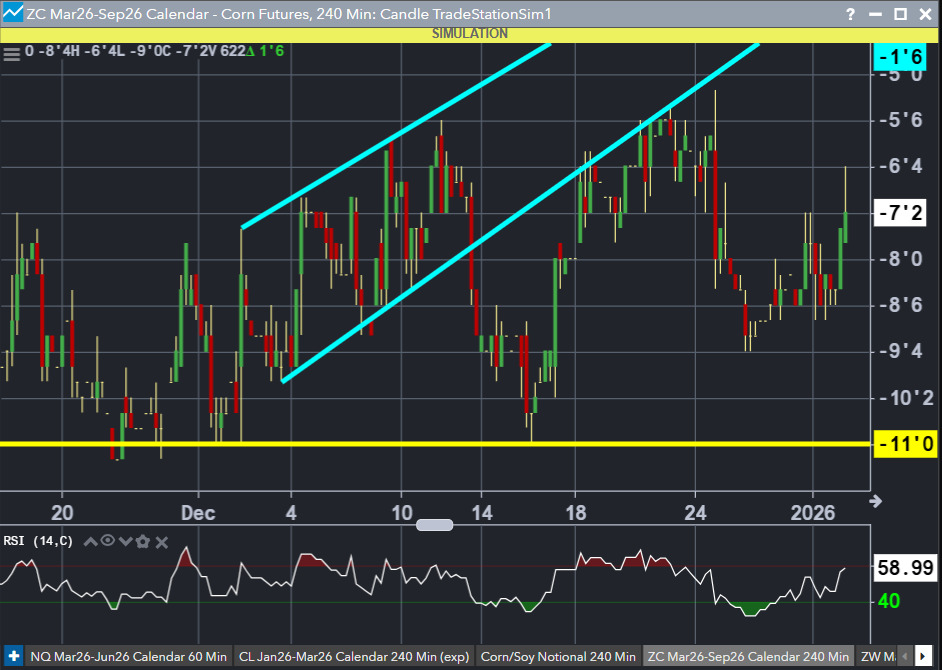942x670 pixels.
Task: Click the RSI (14,C) indicator label
Action: click(x=39, y=542)
